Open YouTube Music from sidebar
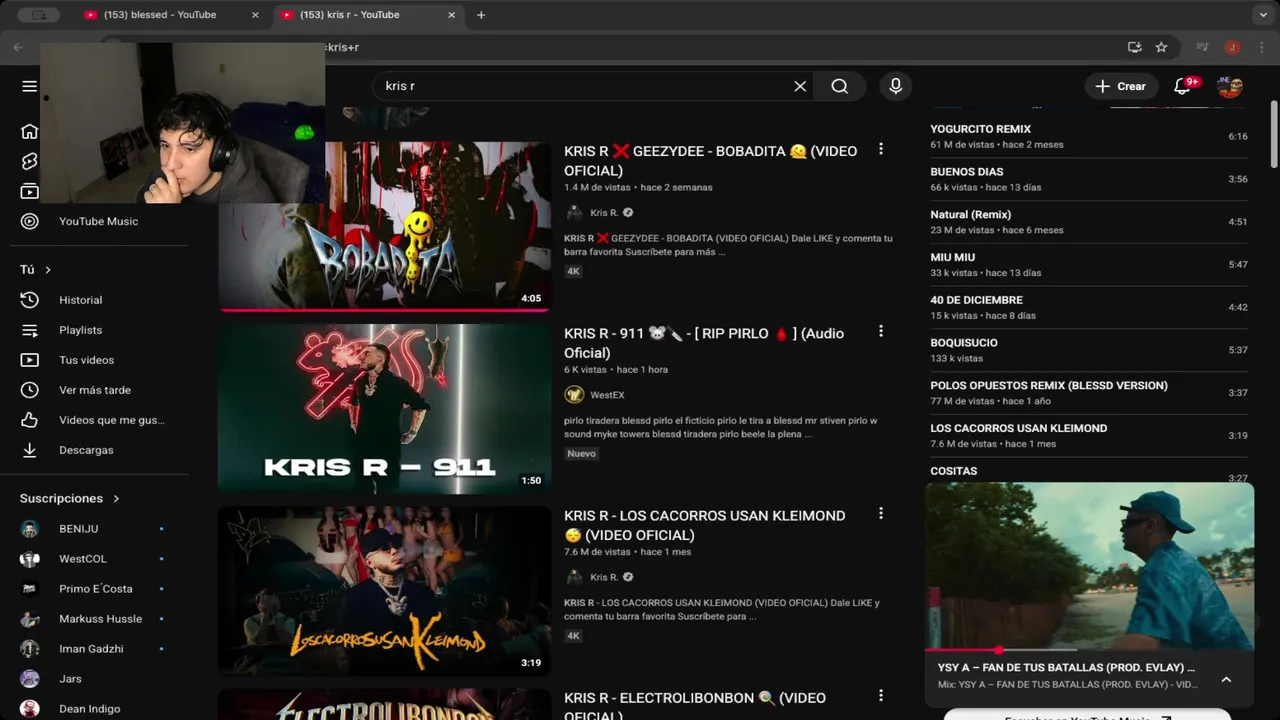The width and height of the screenshot is (1280, 720). pos(98,221)
